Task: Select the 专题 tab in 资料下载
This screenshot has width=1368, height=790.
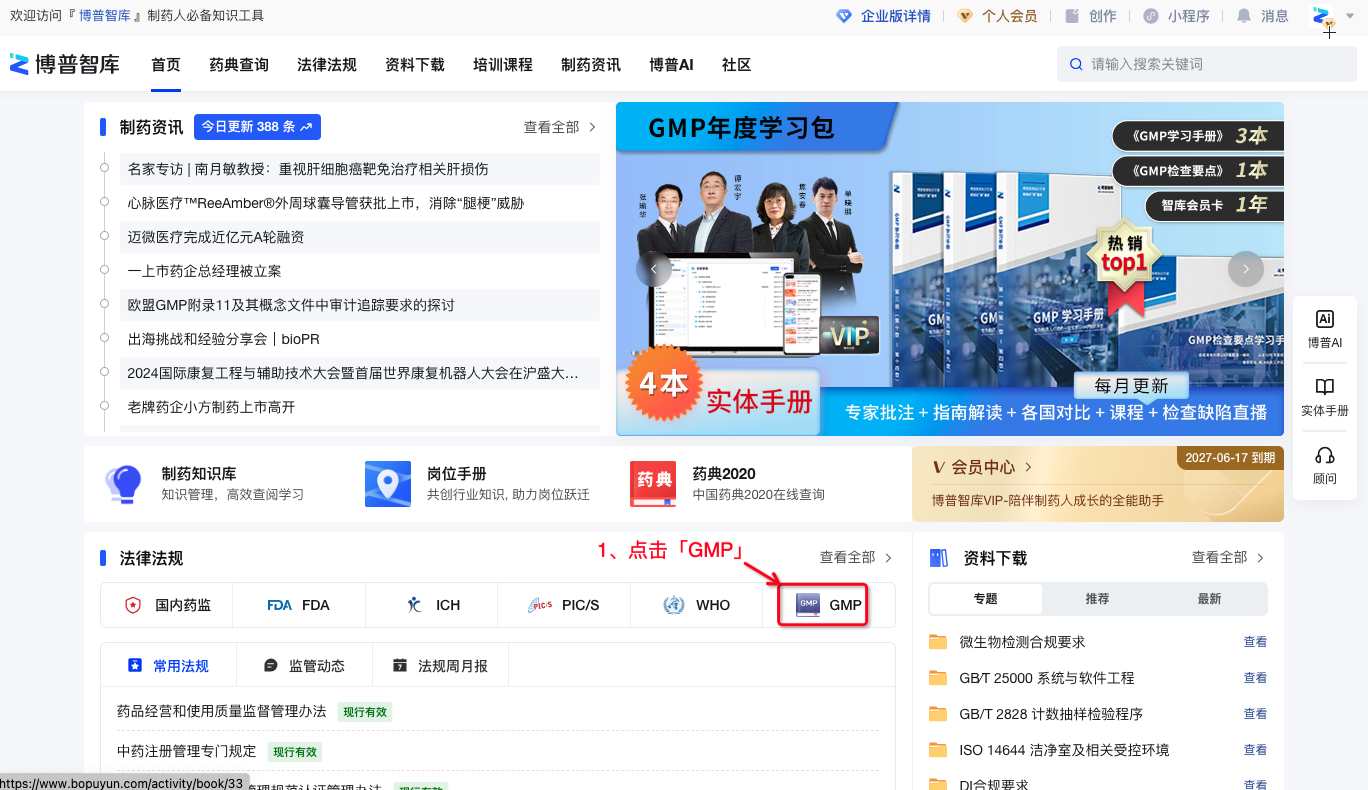Action: click(986, 599)
